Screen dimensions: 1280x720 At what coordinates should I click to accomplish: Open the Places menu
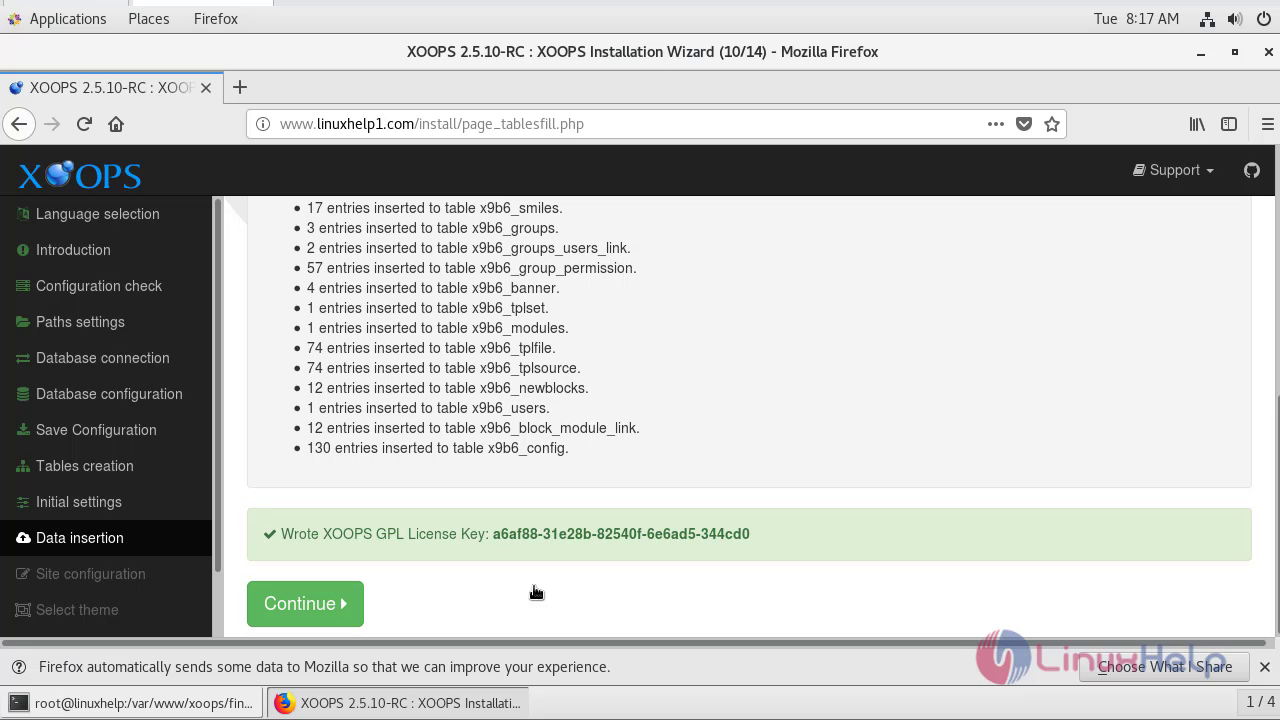click(149, 19)
